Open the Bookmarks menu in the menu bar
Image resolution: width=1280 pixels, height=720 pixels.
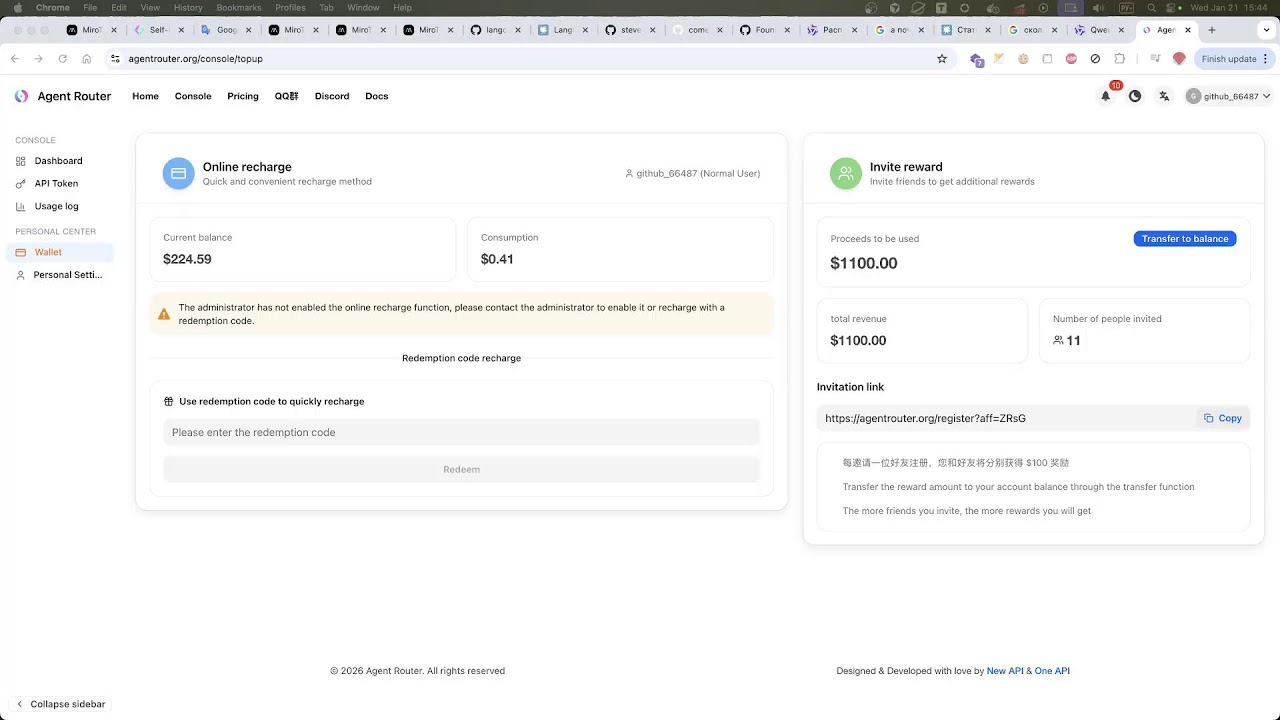pyautogui.click(x=238, y=7)
